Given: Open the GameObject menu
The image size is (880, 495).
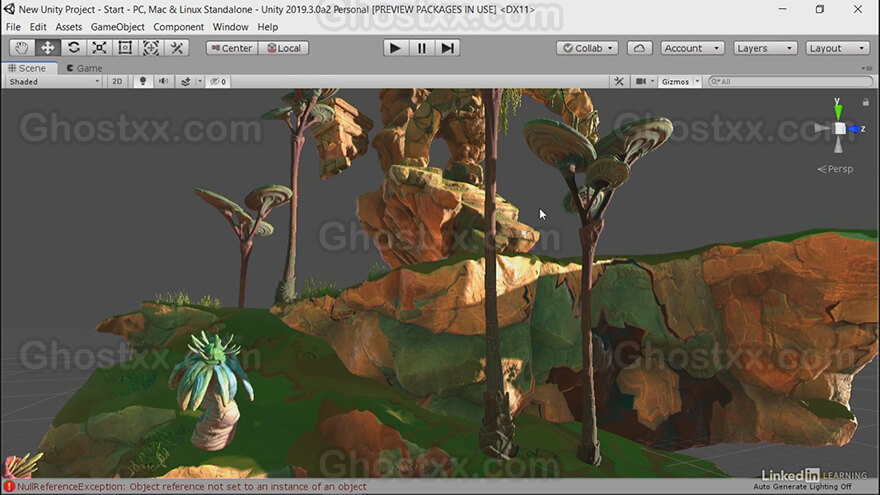Looking at the screenshot, I should coord(117,26).
